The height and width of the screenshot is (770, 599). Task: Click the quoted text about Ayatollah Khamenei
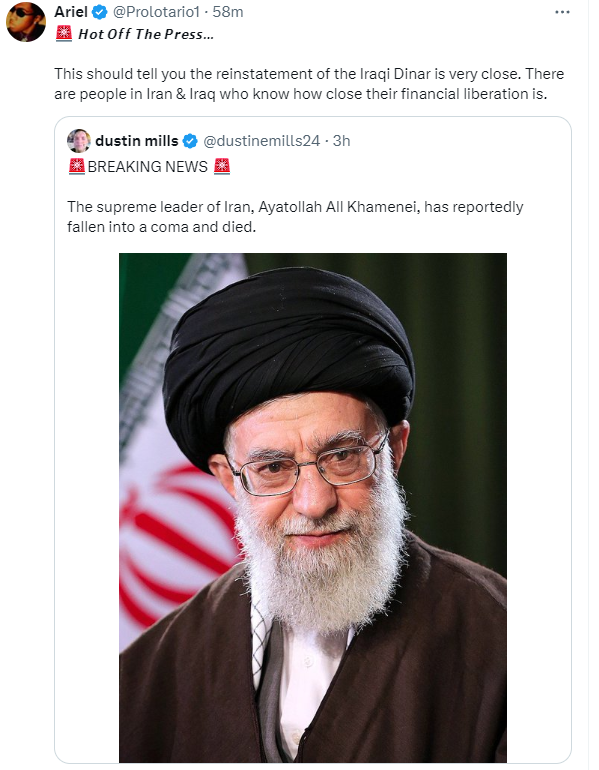pyautogui.click(x=295, y=217)
